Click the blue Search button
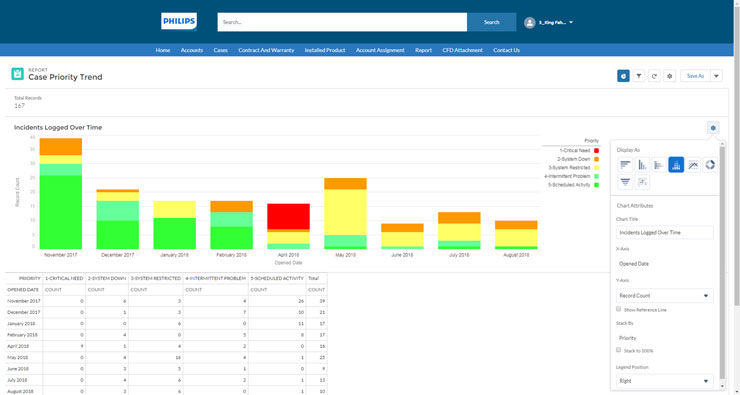This screenshot has height=395, width=740. click(492, 22)
